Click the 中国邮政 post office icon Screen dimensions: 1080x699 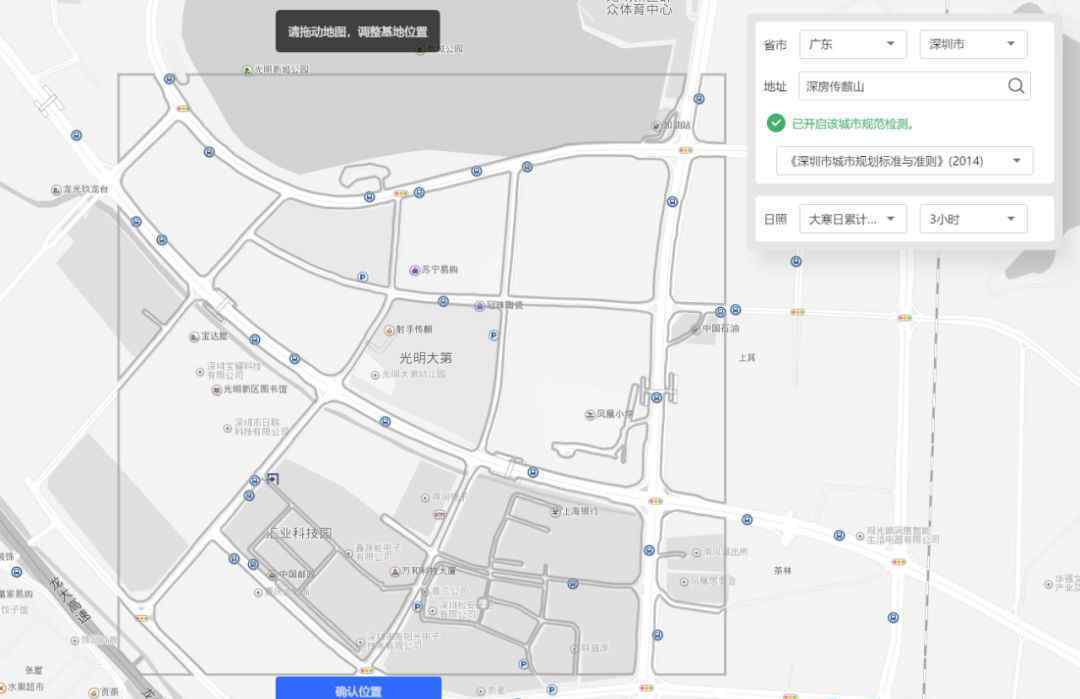coord(272,574)
